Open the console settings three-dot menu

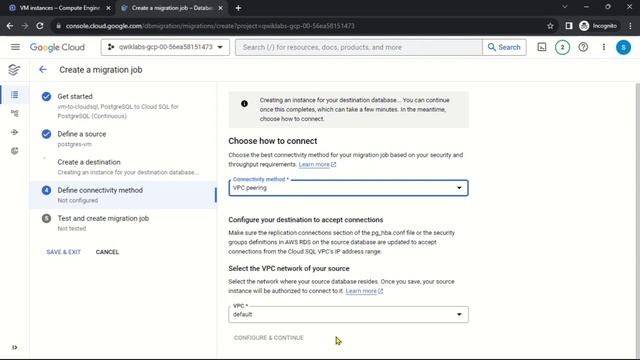(x=604, y=47)
